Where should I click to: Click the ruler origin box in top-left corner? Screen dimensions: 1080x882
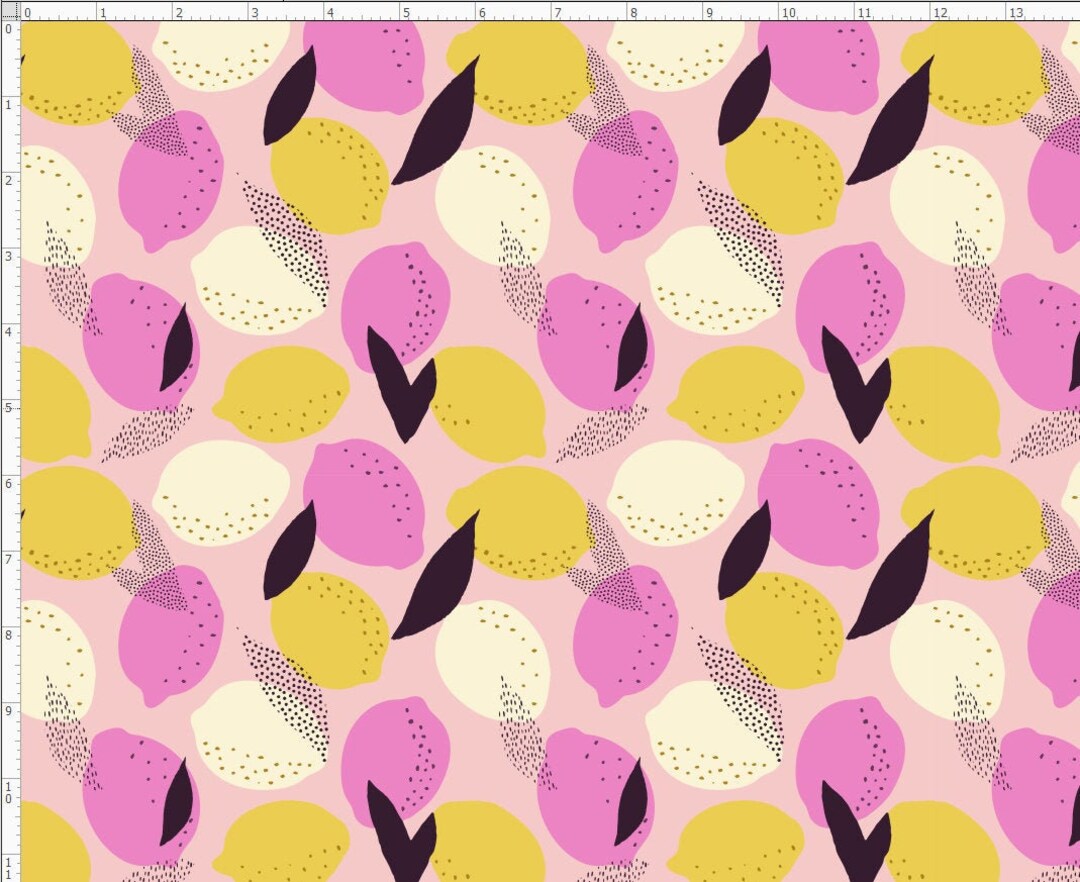pyautogui.click(x=9, y=9)
